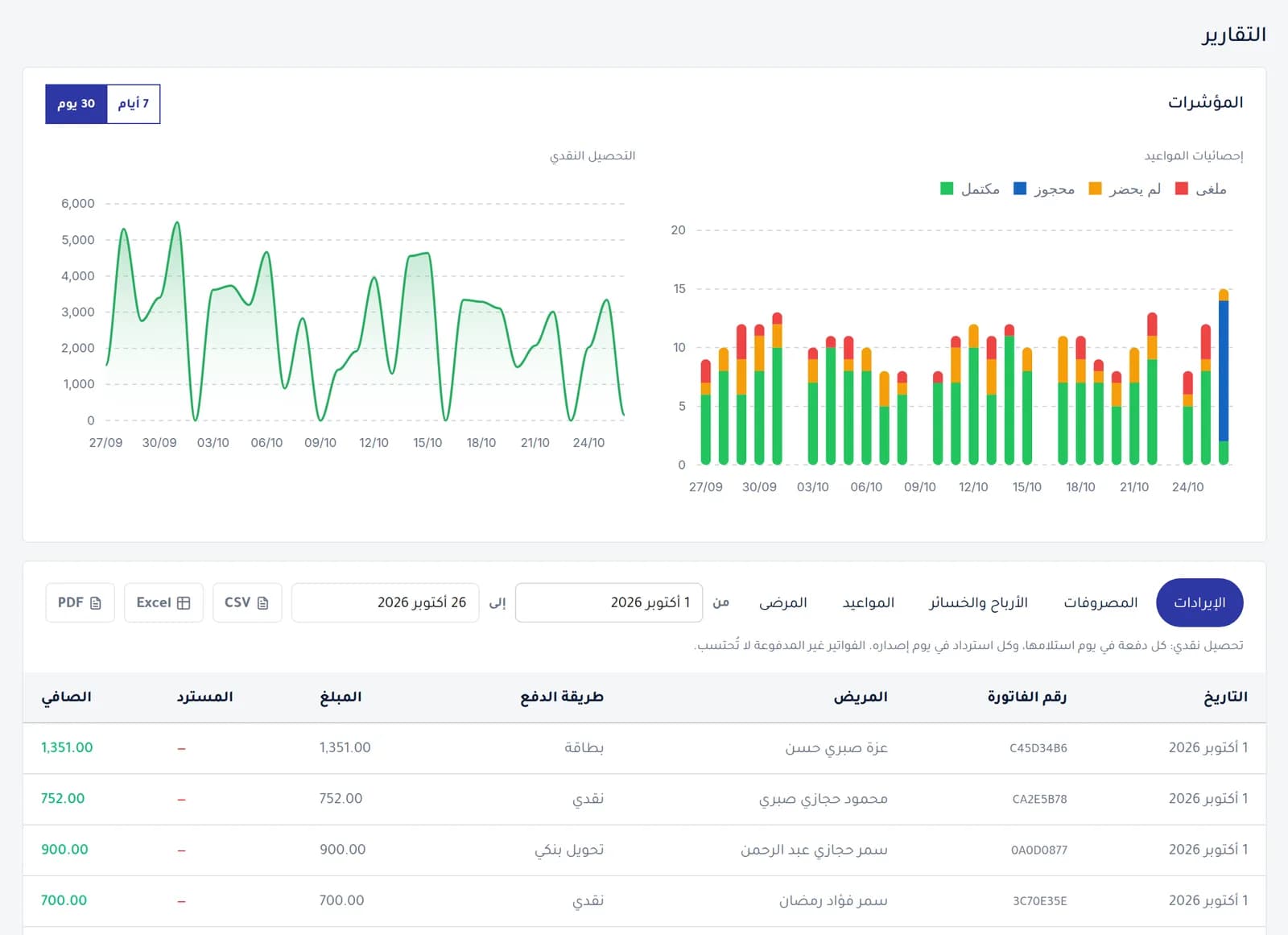
Task: Sort by التاريخ column header
Action: tap(1225, 697)
